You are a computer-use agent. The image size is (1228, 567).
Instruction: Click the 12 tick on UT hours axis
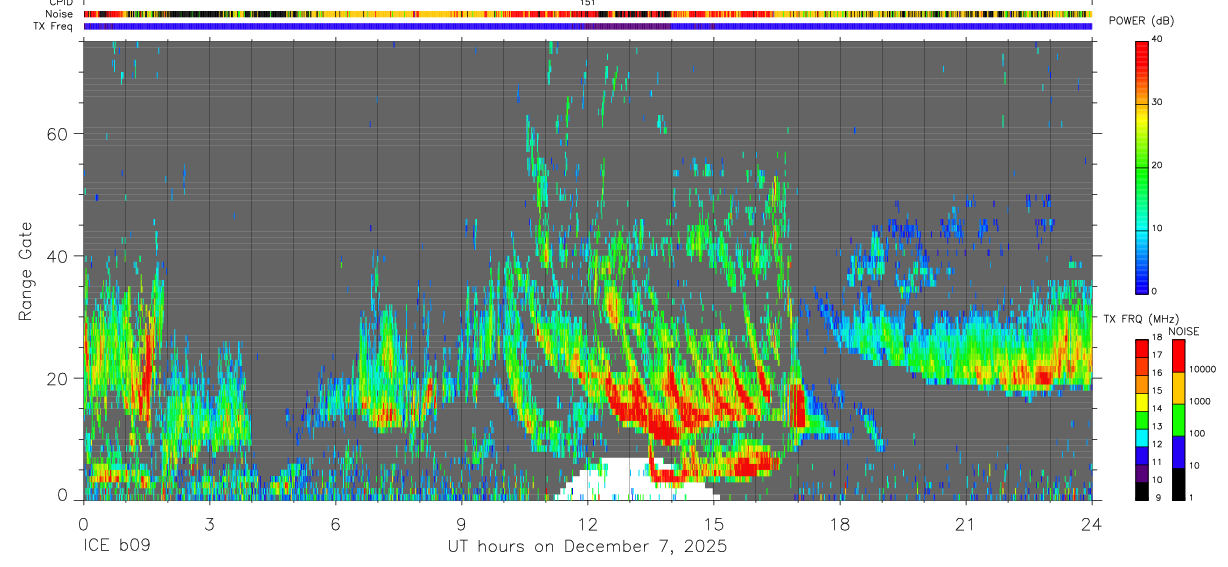587,524
